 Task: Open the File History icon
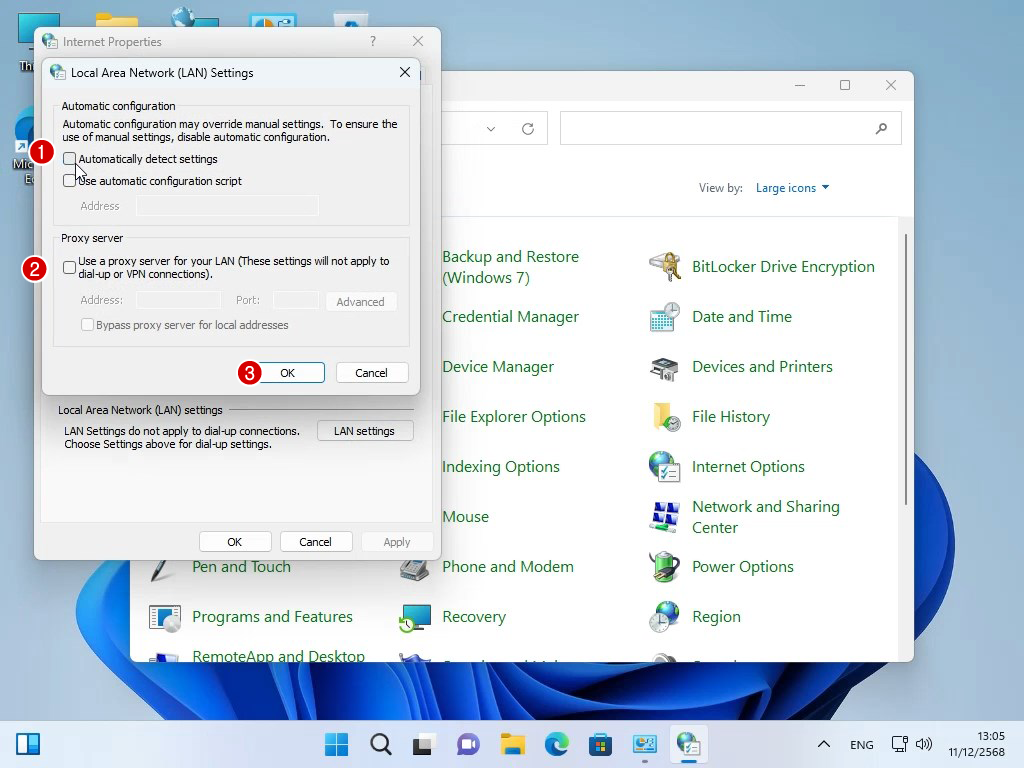665,417
